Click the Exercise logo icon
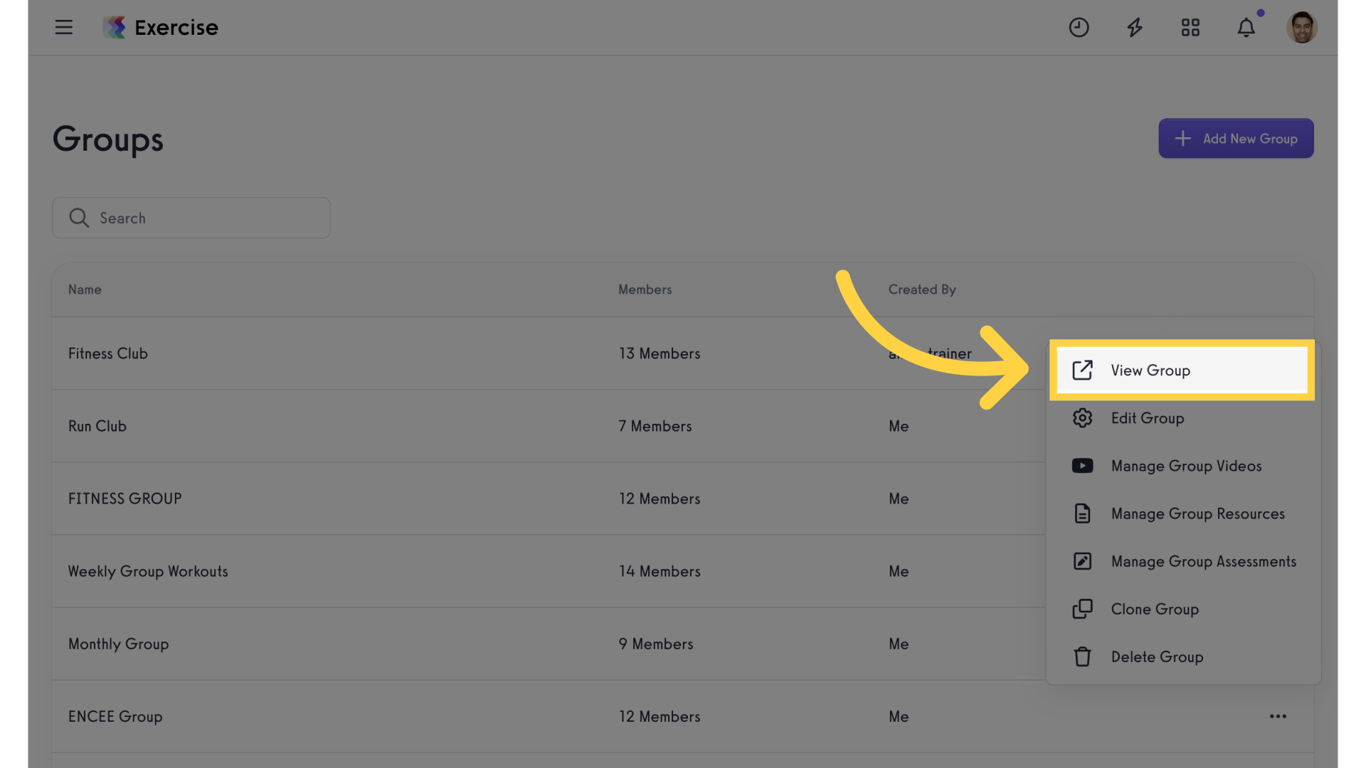The height and width of the screenshot is (768, 1366). pos(115,27)
